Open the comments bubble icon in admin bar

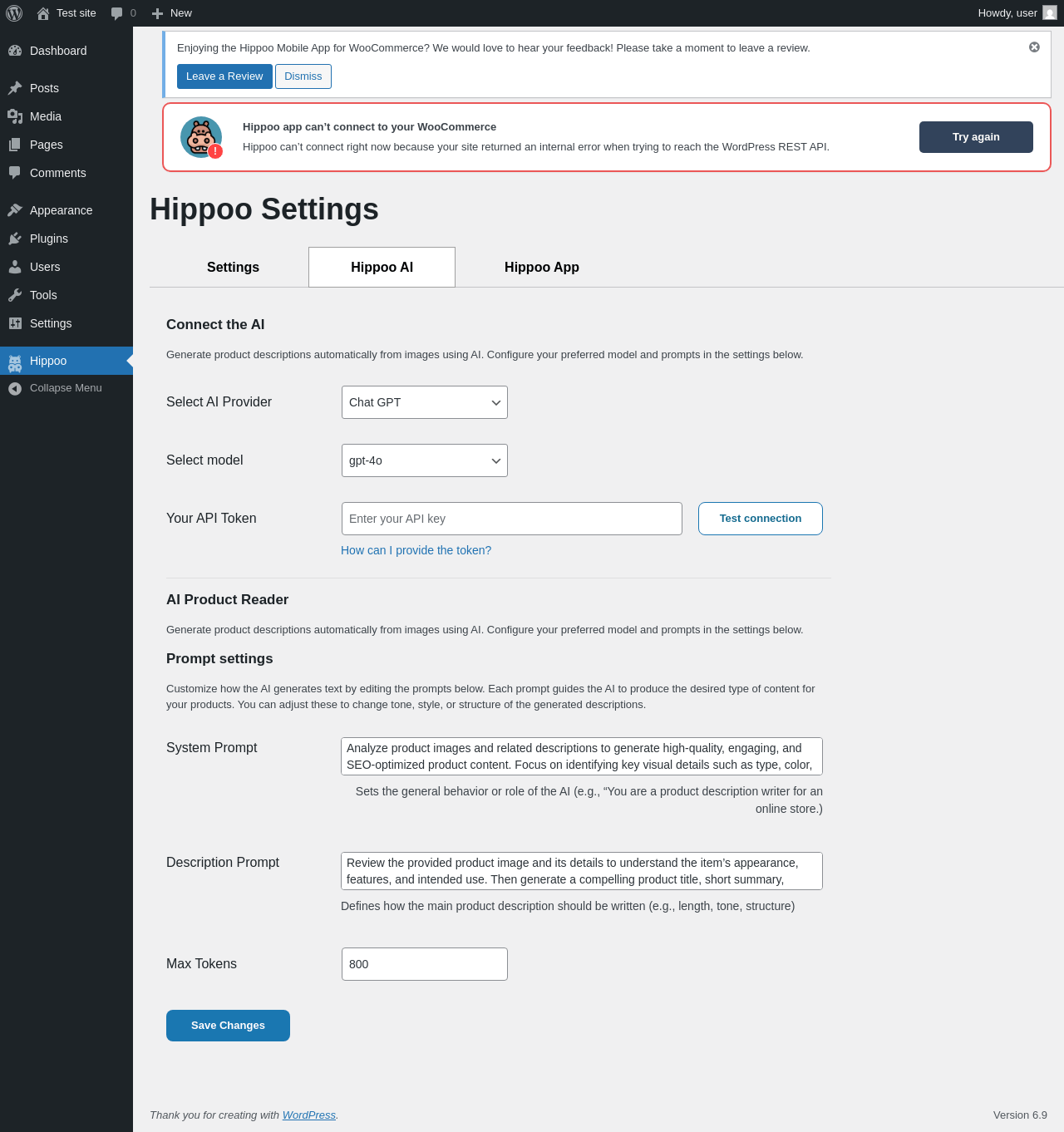pos(117,13)
